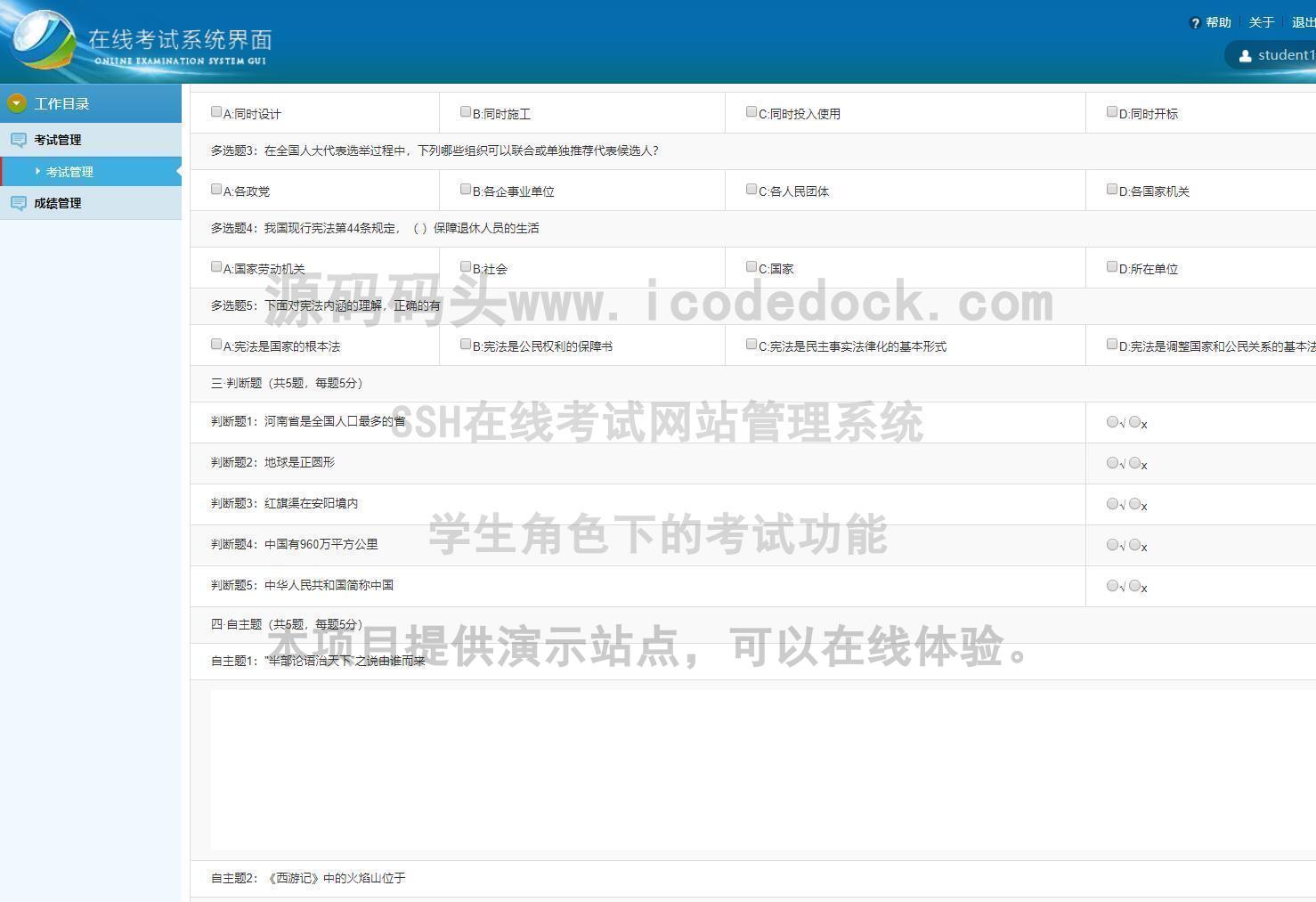Check option D:所在单位
This screenshot has height=902, width=1316.
click(x=1112, y=266)
